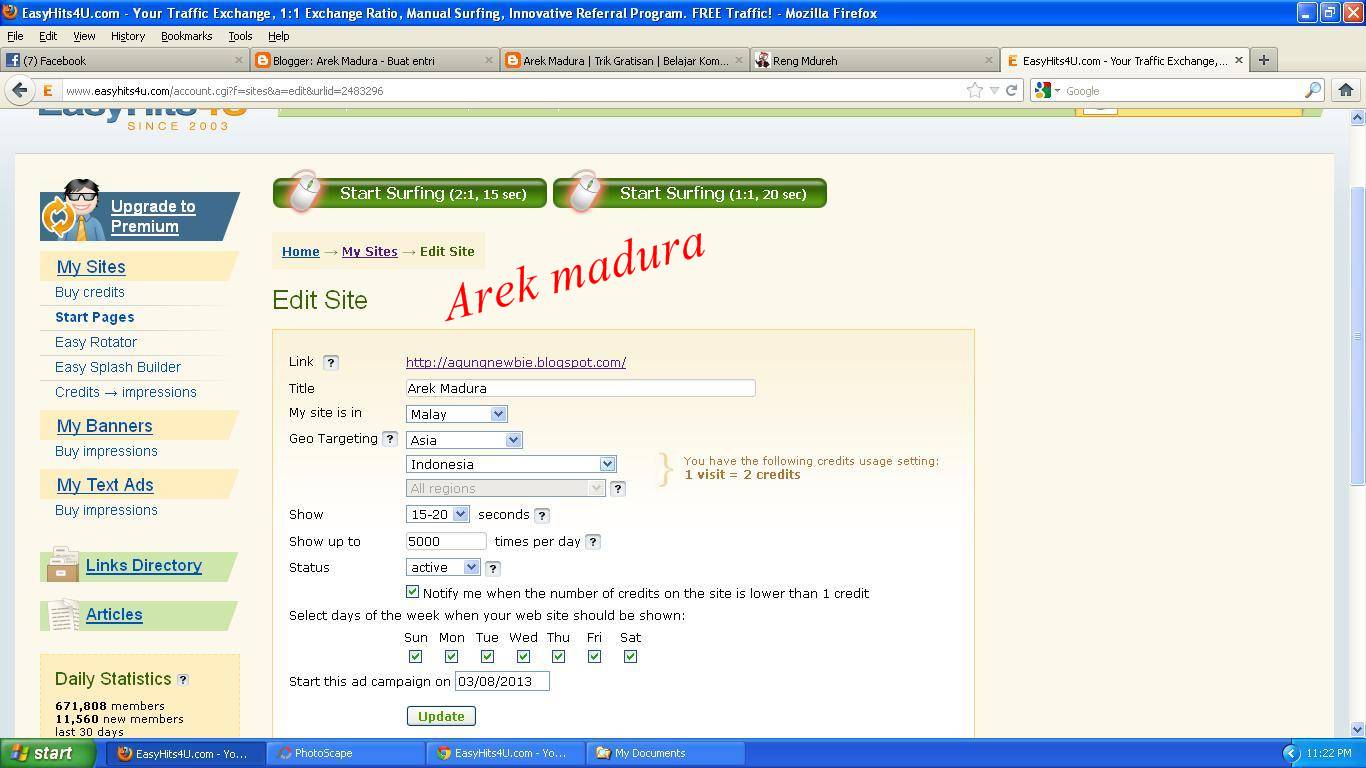Click the Daily Statistics help icon
This screenshot has width=1366, height=768.
(183, 680)
